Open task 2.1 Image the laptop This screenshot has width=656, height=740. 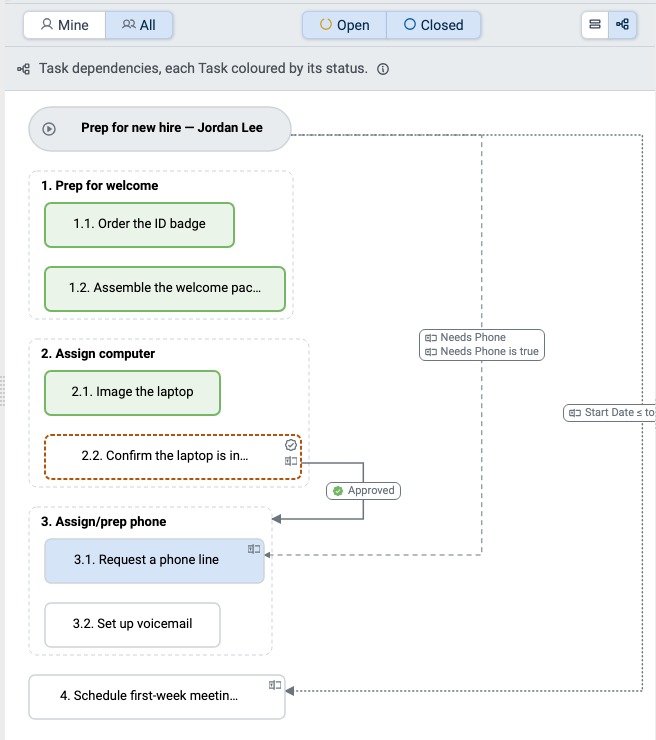coord(132,393)
